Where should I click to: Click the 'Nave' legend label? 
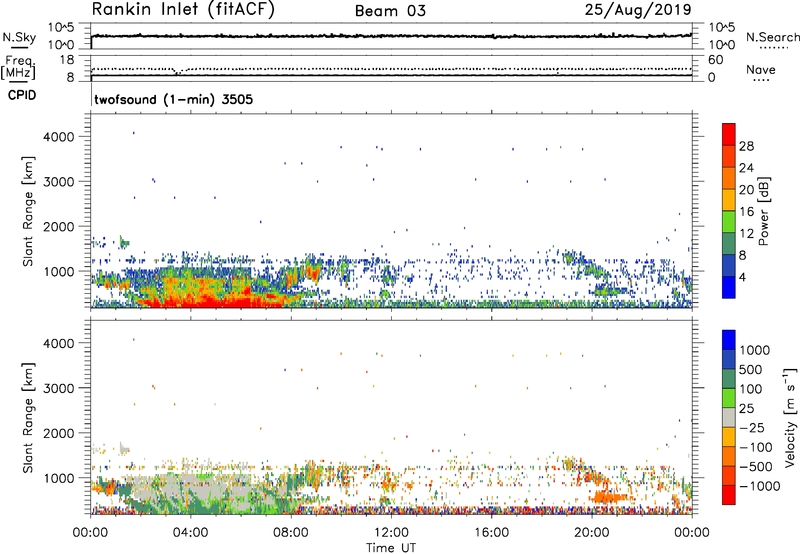(761, 70)
